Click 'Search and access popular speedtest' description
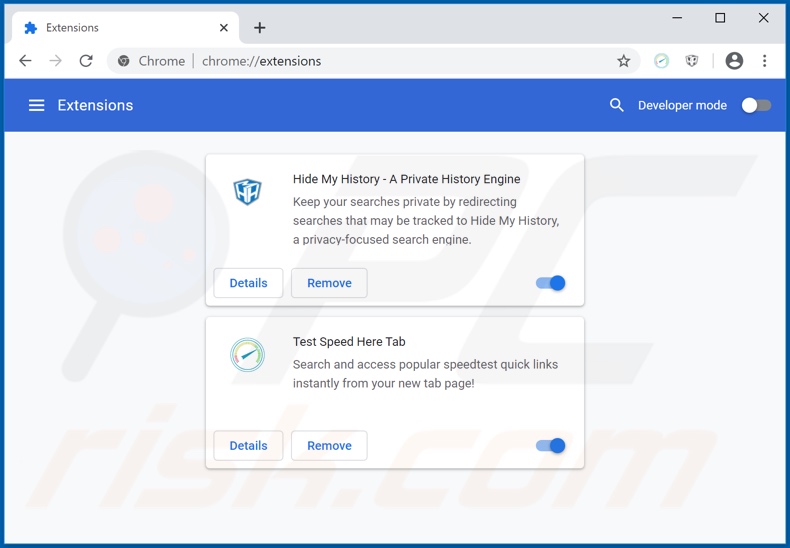 pyautogui.click(x=425, y=374)
